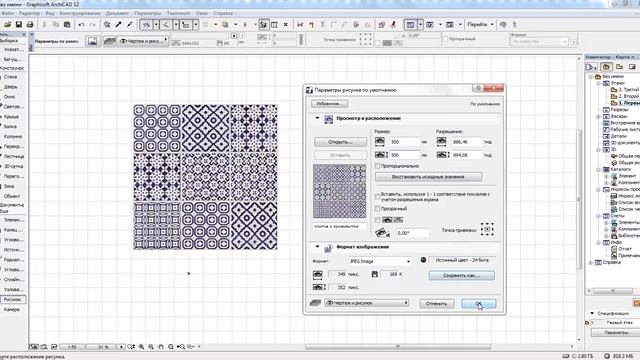The height and width of the screenshot is (360, 640).
Task: Click the rotation angle field 0,00°
Action: [412, 233]
